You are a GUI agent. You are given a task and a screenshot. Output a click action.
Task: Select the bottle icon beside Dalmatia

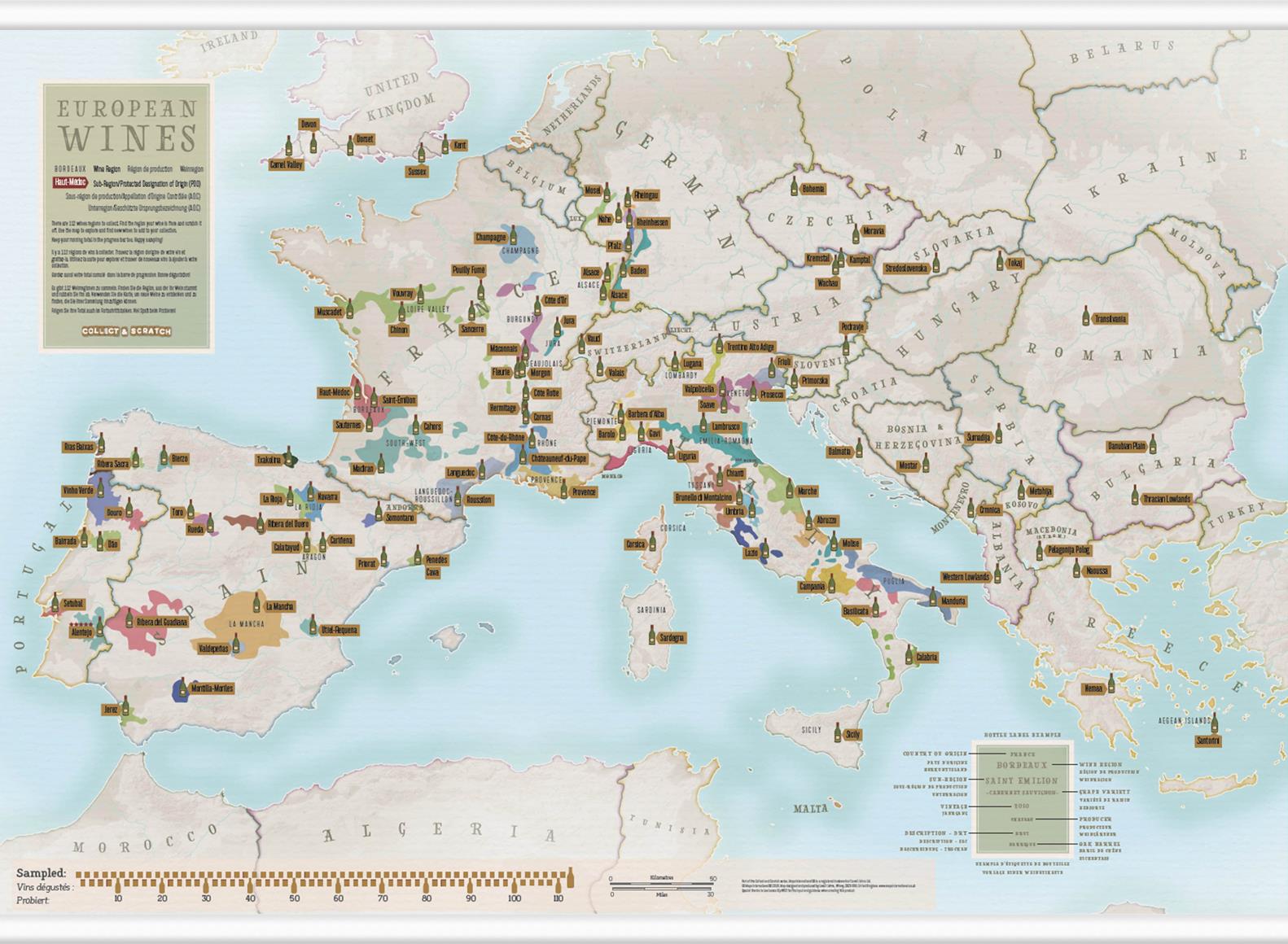(x=857, y=448)
